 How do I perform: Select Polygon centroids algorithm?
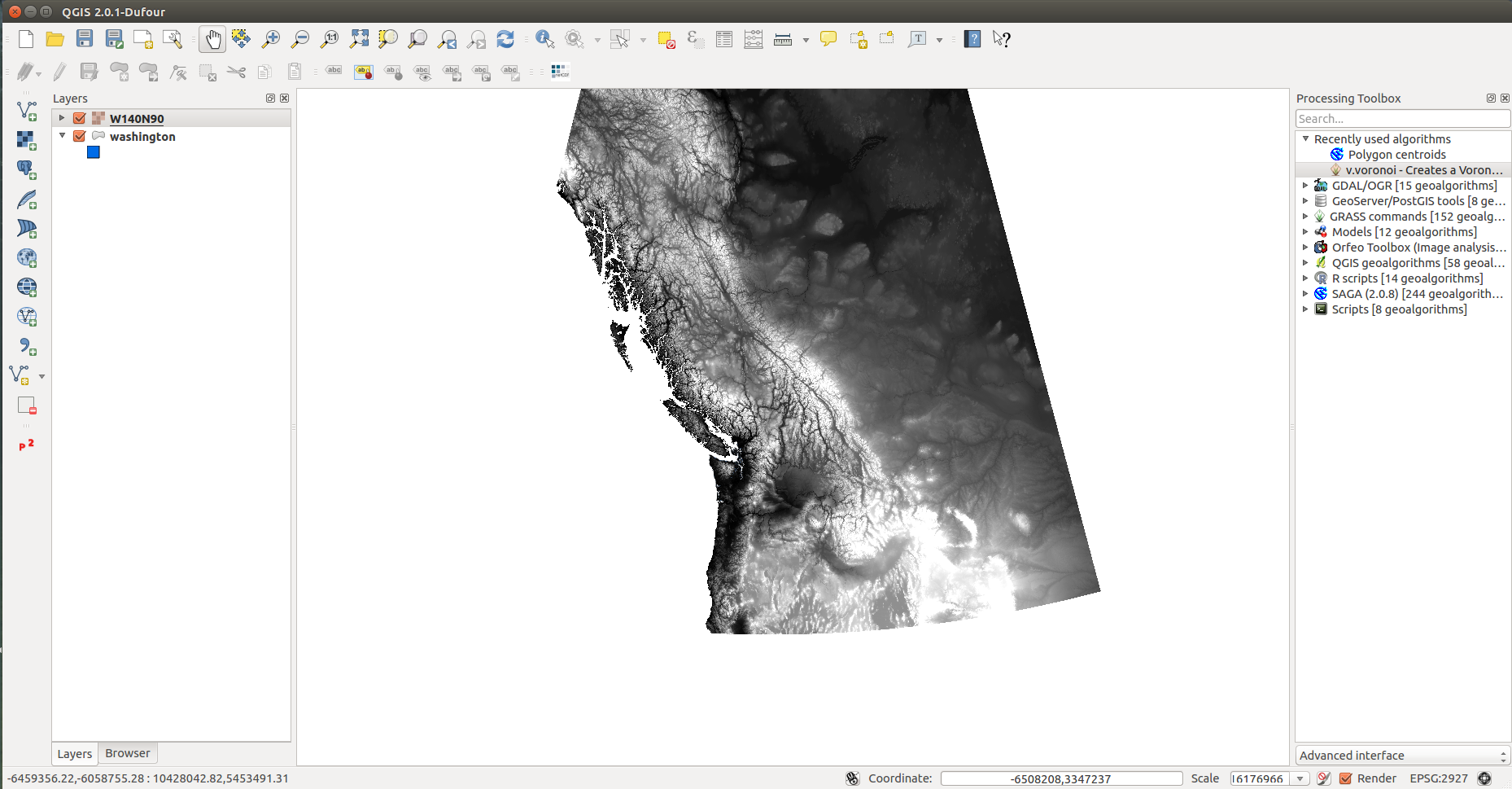coord(1396,155)
